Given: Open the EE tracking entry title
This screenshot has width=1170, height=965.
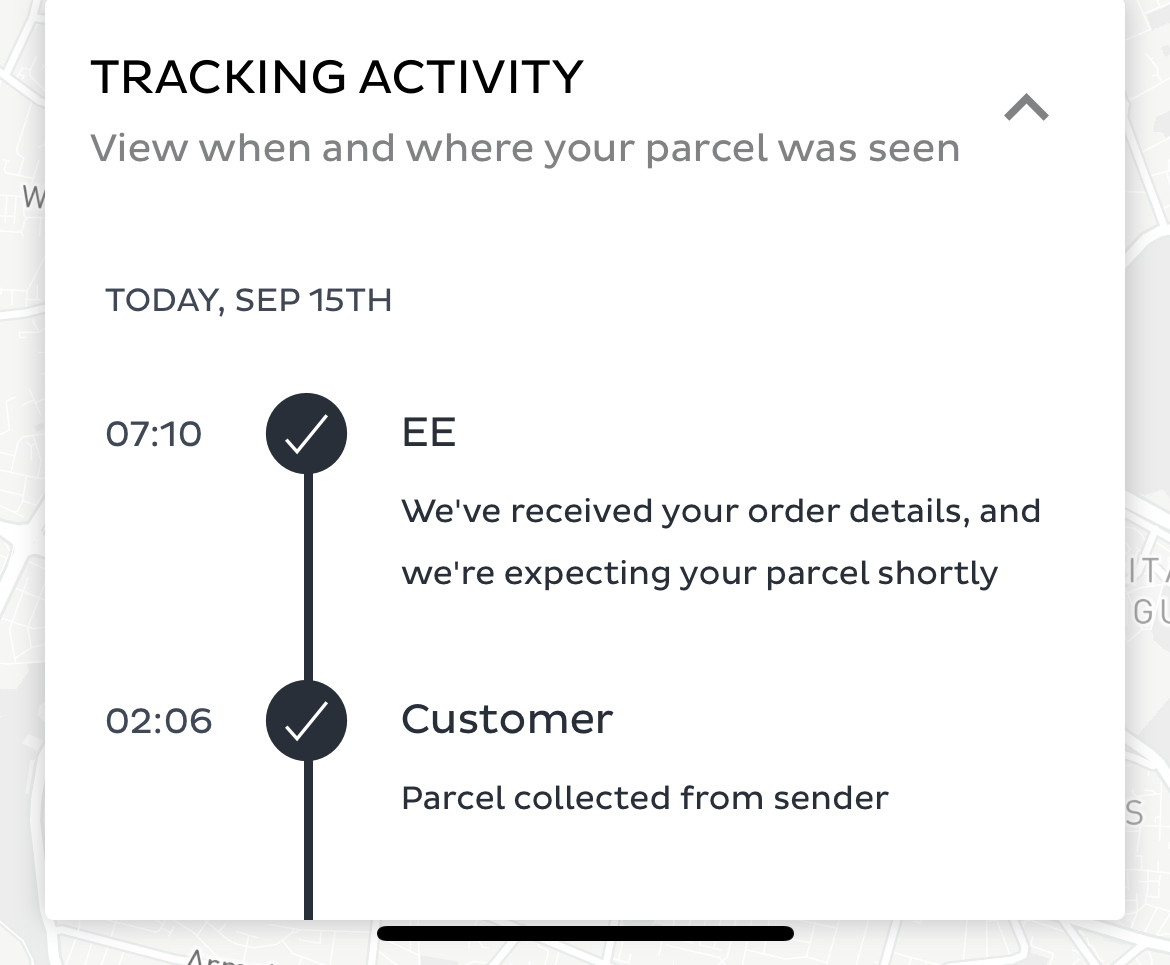Looking at the screenshot, I should tap(428, 432).
